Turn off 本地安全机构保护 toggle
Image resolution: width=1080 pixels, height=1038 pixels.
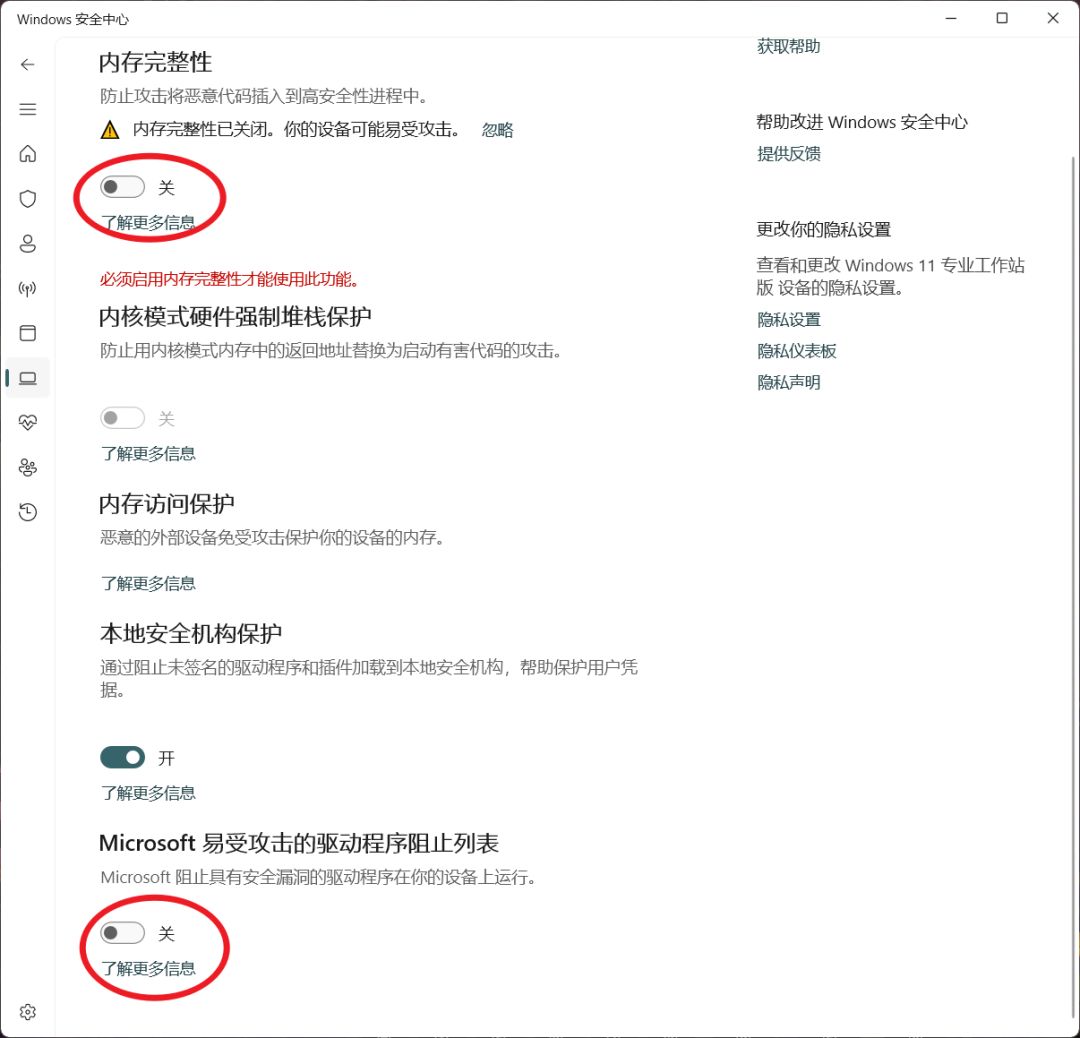tap(123, 757)
